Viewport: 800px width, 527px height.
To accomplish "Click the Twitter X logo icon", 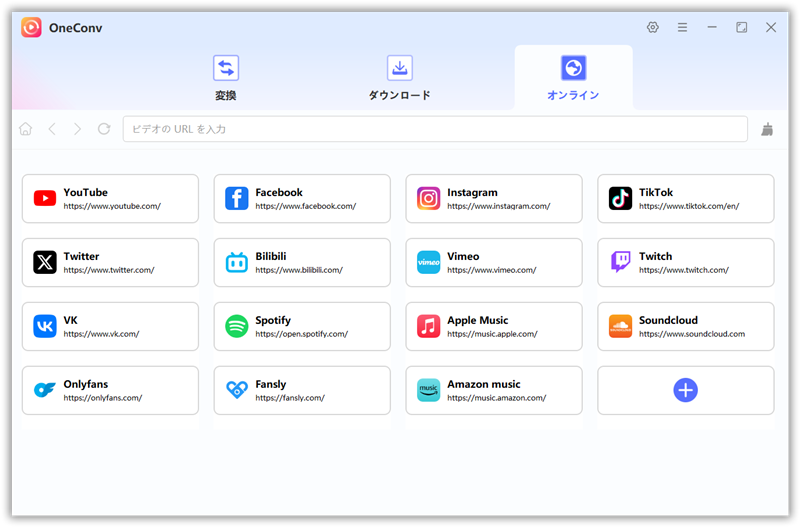I will pos(45,262).
